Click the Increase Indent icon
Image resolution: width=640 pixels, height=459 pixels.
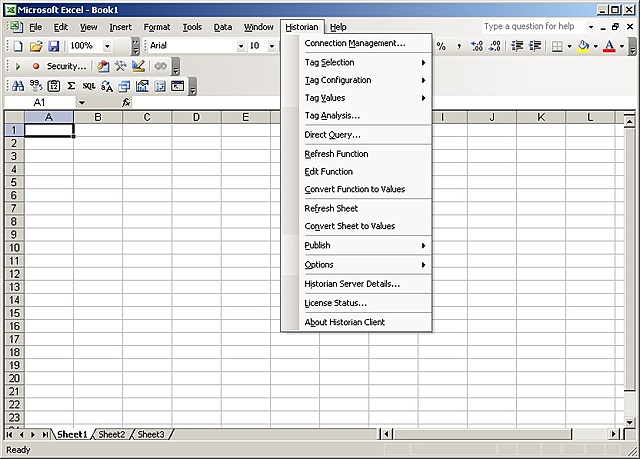pos(535,46)
